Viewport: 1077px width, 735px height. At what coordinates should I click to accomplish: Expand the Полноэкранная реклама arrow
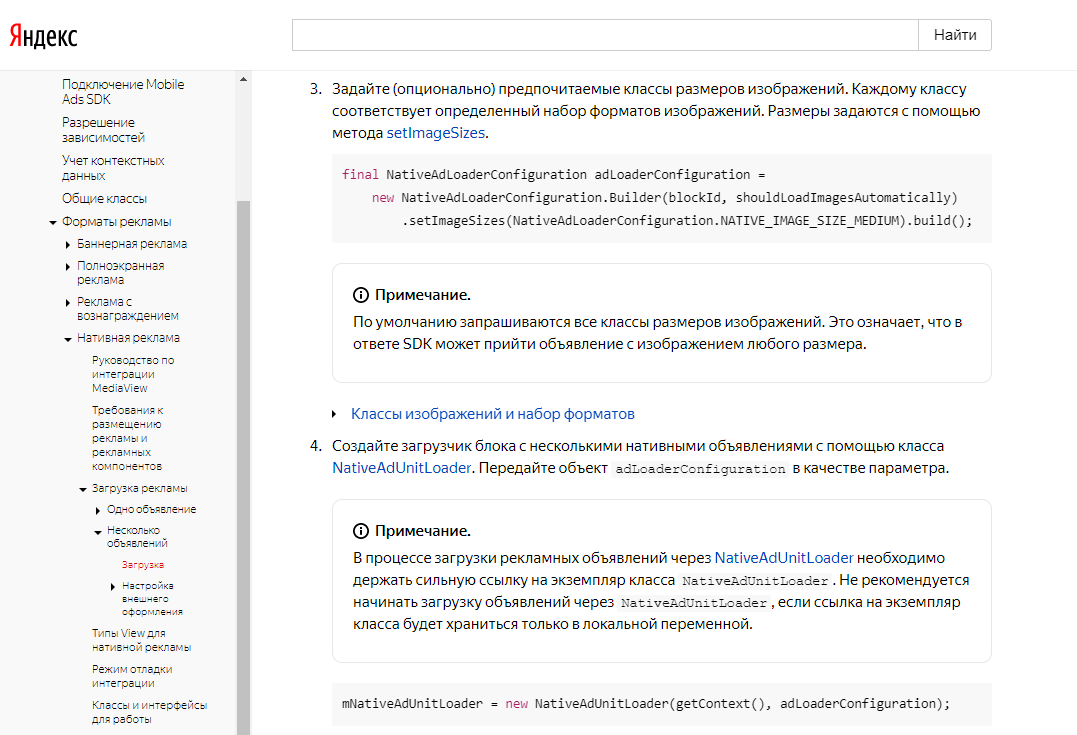[68, 267]
